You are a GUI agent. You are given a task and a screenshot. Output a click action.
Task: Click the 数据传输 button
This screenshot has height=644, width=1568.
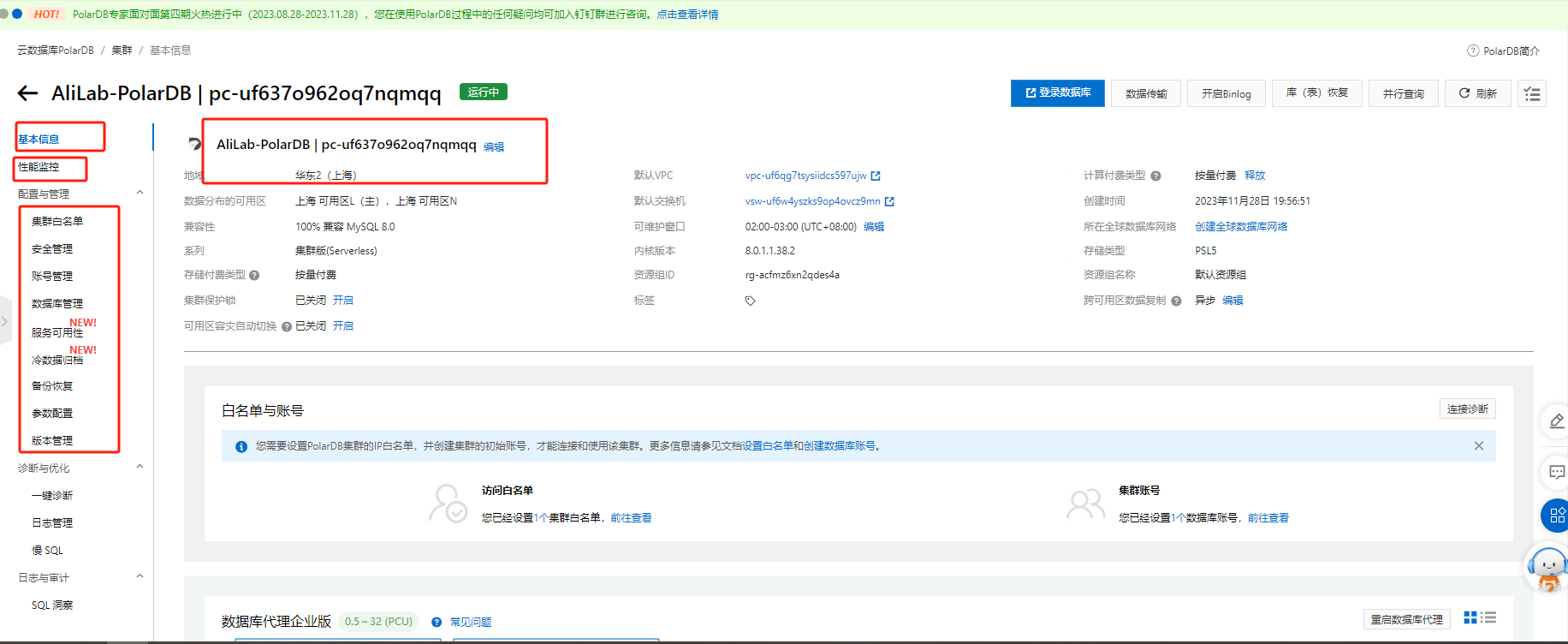pyautogui.click(x=1146, y=93)
